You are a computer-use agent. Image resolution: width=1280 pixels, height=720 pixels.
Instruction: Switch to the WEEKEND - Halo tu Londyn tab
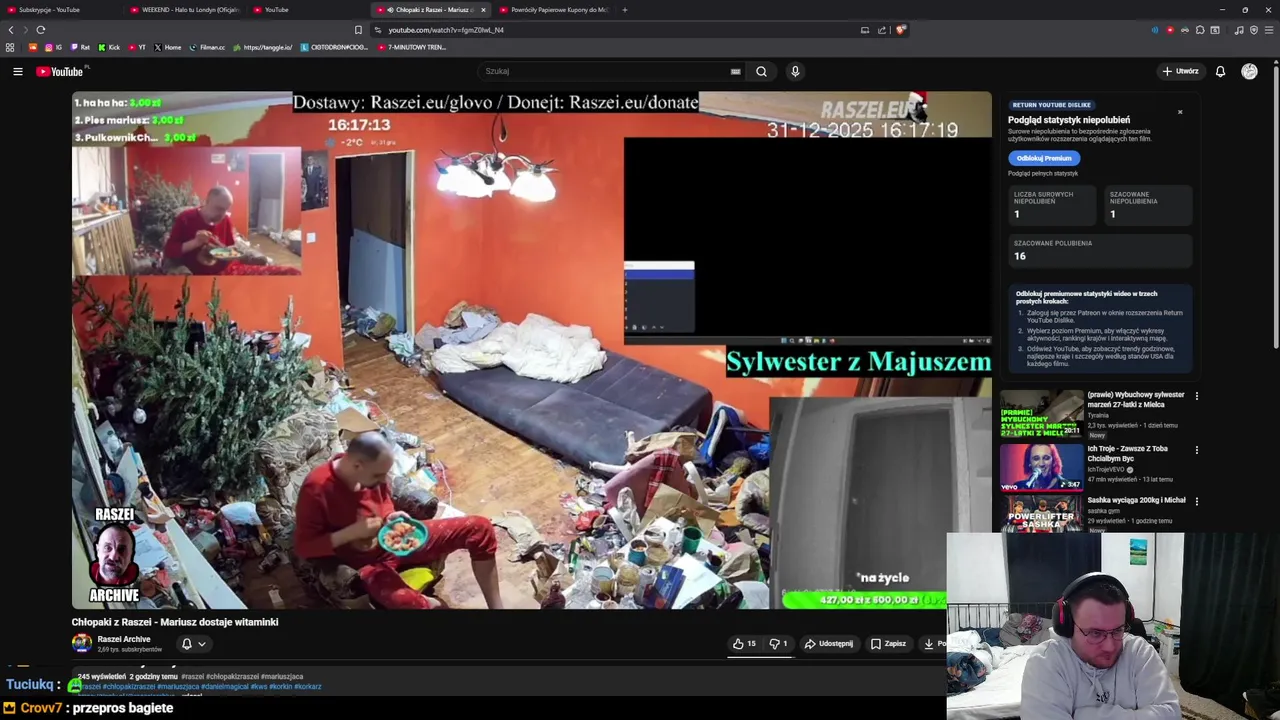tap(185, 10)
